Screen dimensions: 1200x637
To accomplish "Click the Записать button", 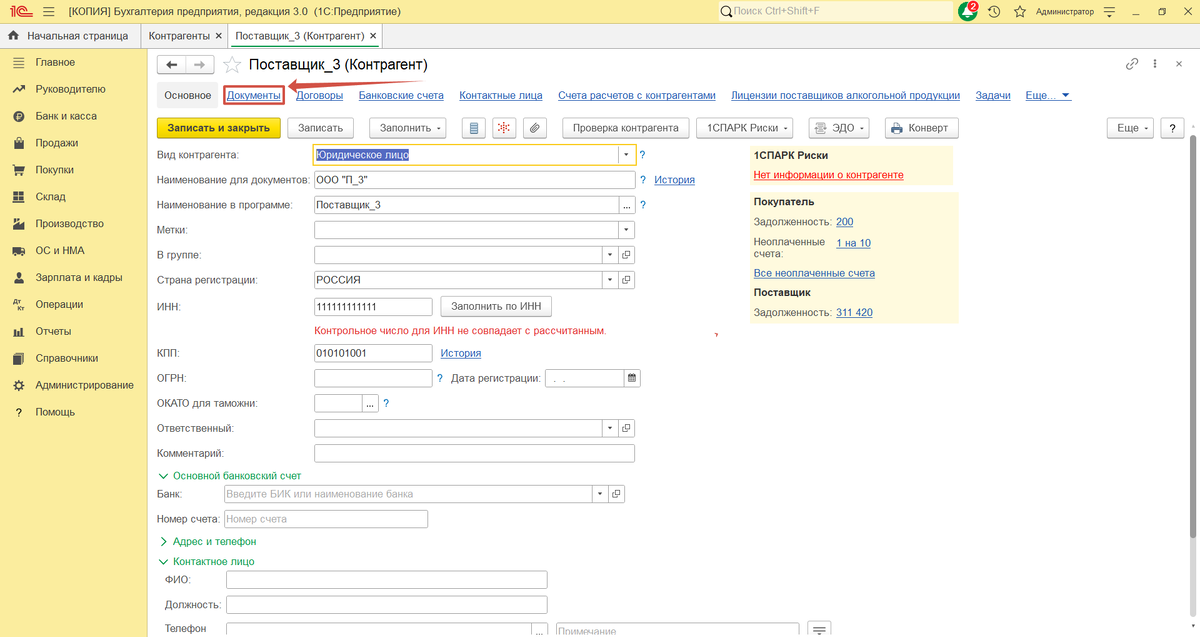I will (x=320, y=128).
